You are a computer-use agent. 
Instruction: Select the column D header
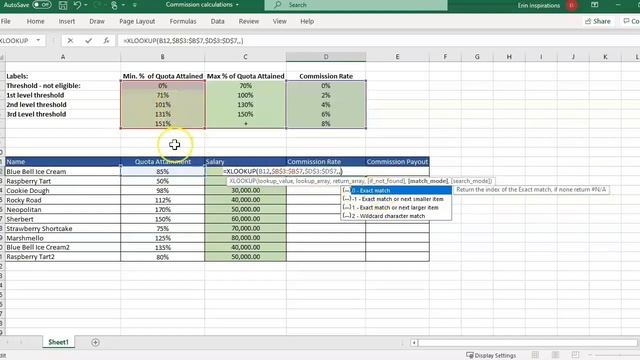coord(326,57)
